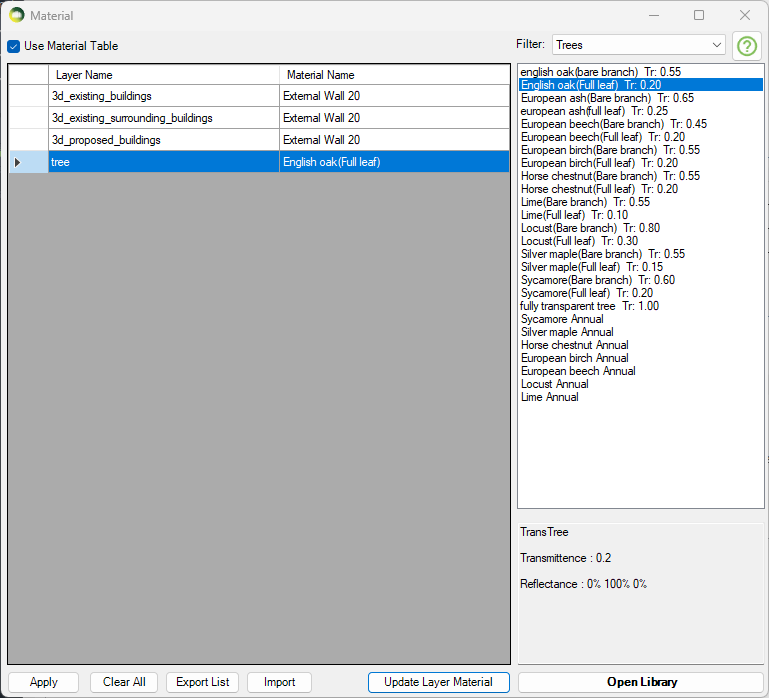
Task: Uncheck Use Material Table checkbox
Action: coord(14,46)
